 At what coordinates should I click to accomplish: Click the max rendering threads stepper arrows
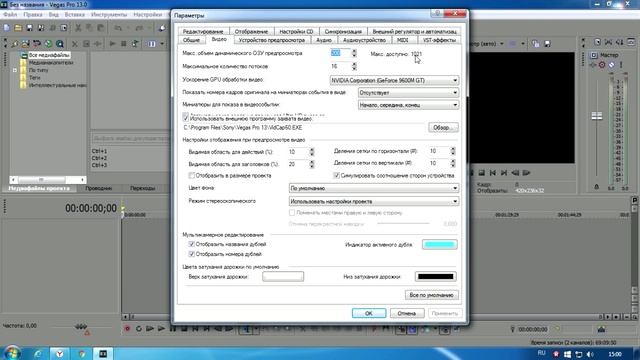(x=354, y=66)
